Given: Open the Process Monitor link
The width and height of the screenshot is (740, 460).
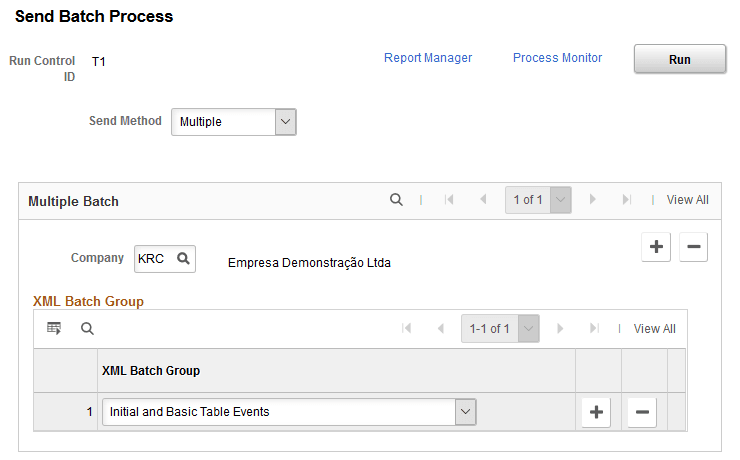Looking at the screenshot, I should coord(557,58).
